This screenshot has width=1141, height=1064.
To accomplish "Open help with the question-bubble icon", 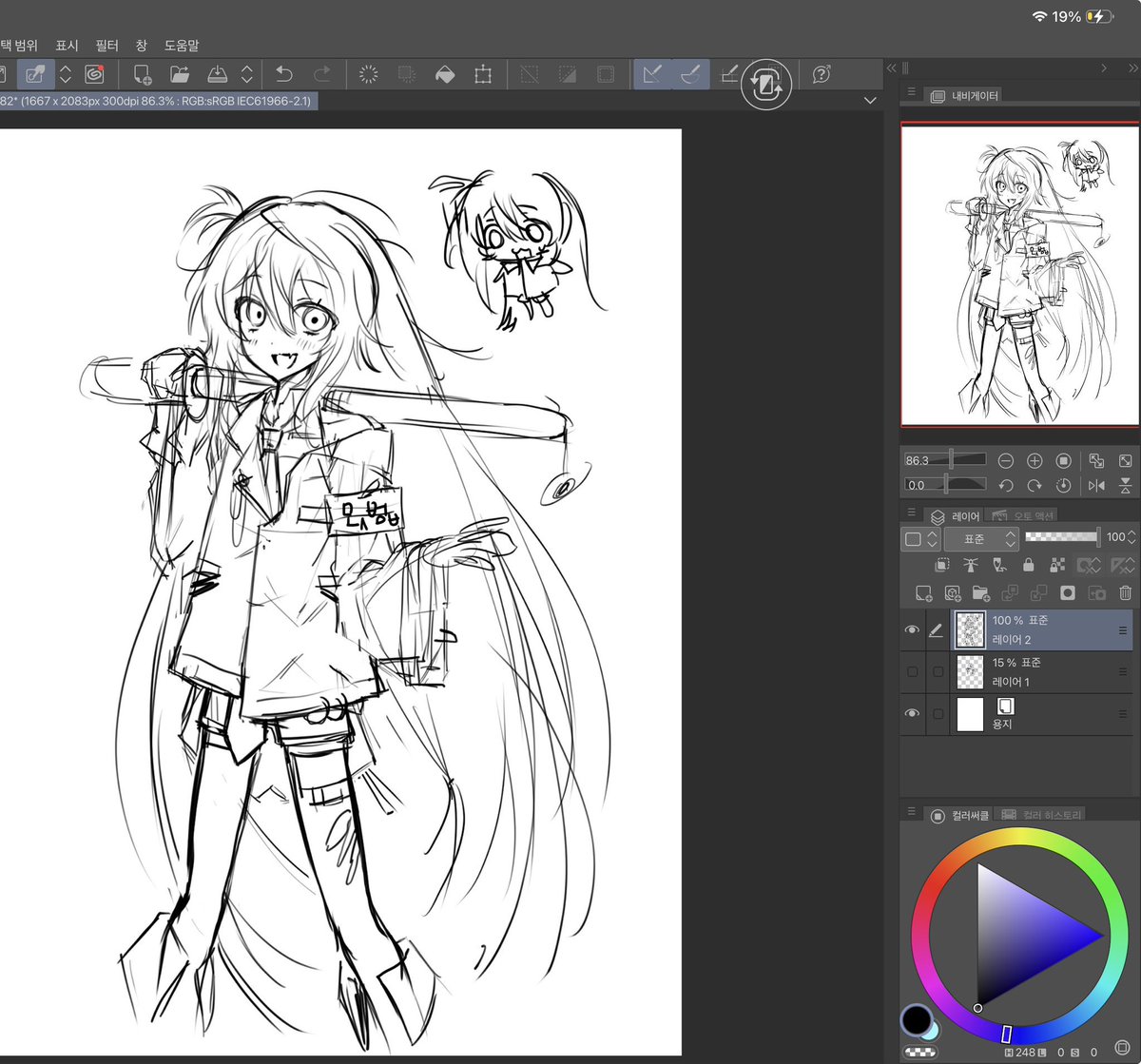I will [822, 74].
